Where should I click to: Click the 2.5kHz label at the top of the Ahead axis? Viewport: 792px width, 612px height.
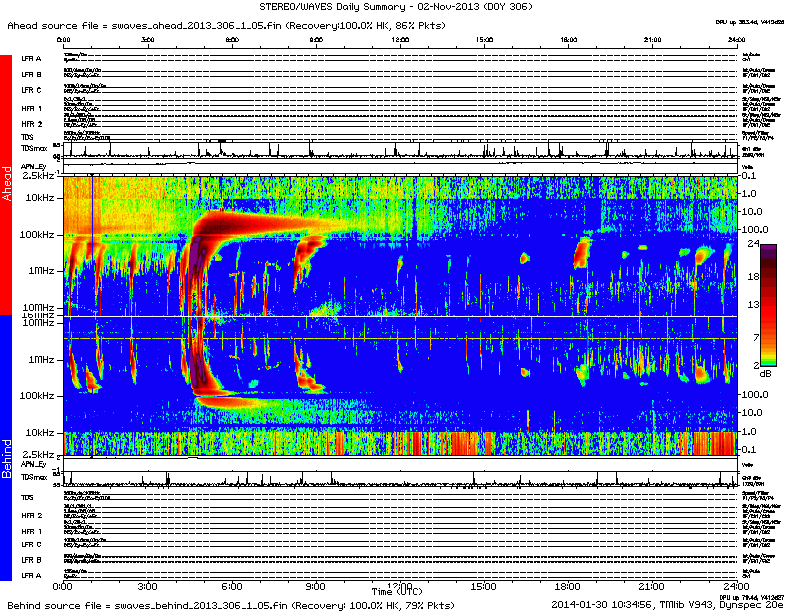[38, 176]
